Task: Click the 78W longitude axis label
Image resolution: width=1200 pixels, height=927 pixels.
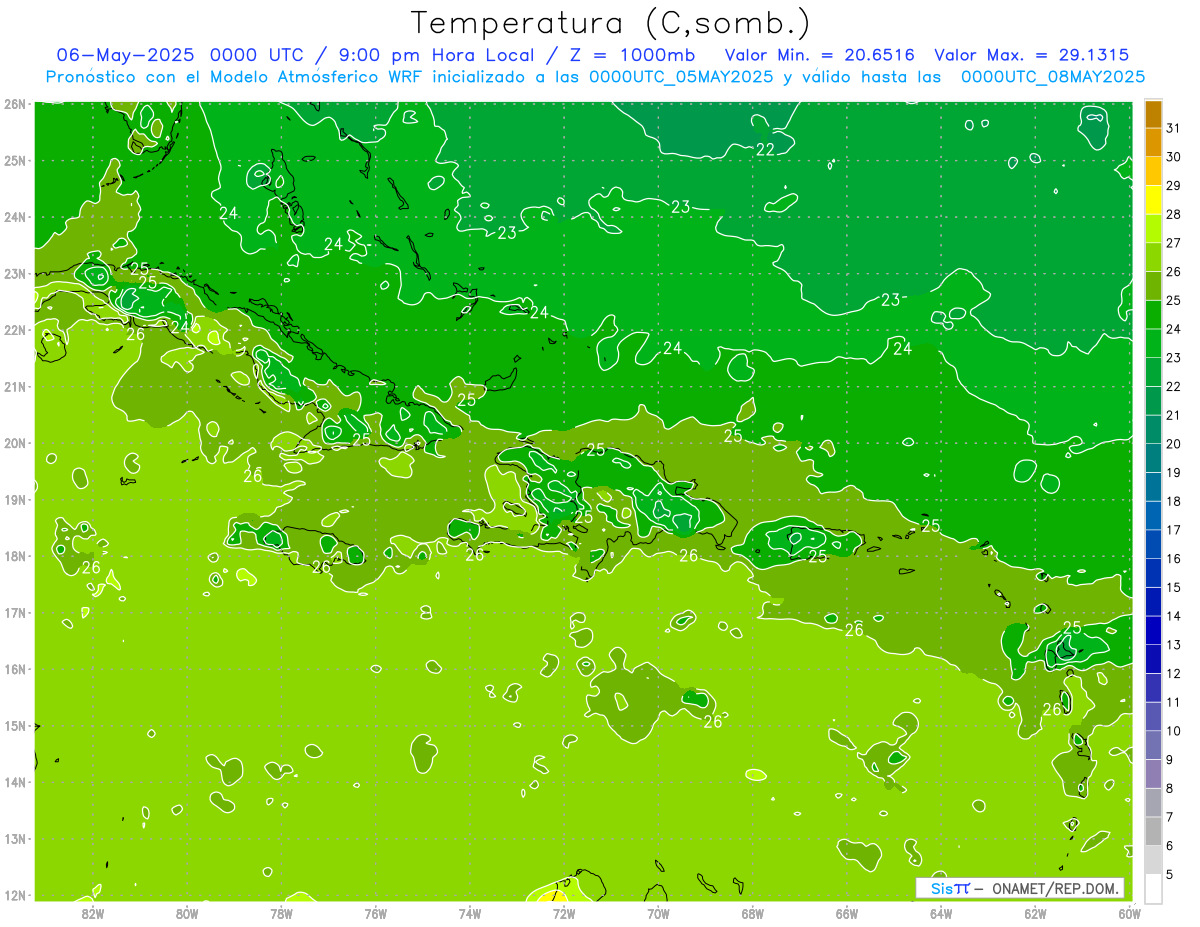Action: click(x=281, y=912)
